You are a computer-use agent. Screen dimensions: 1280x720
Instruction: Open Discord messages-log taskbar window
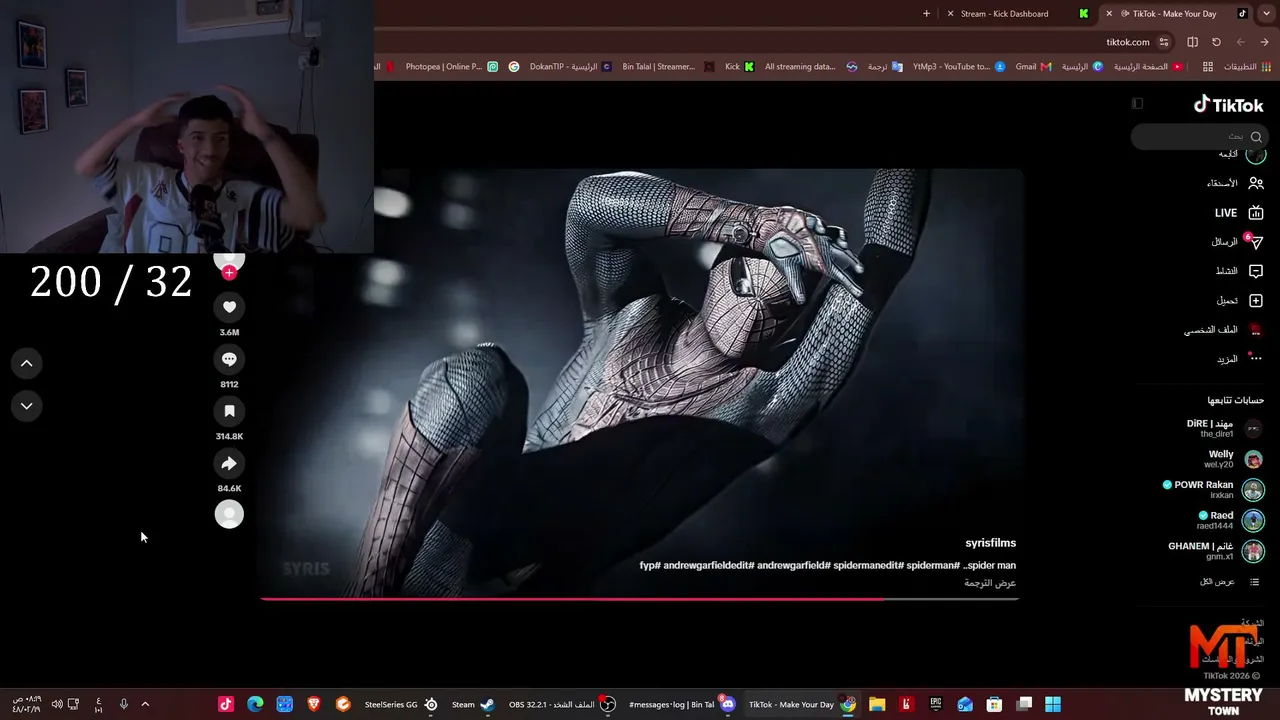coord(682,705)
